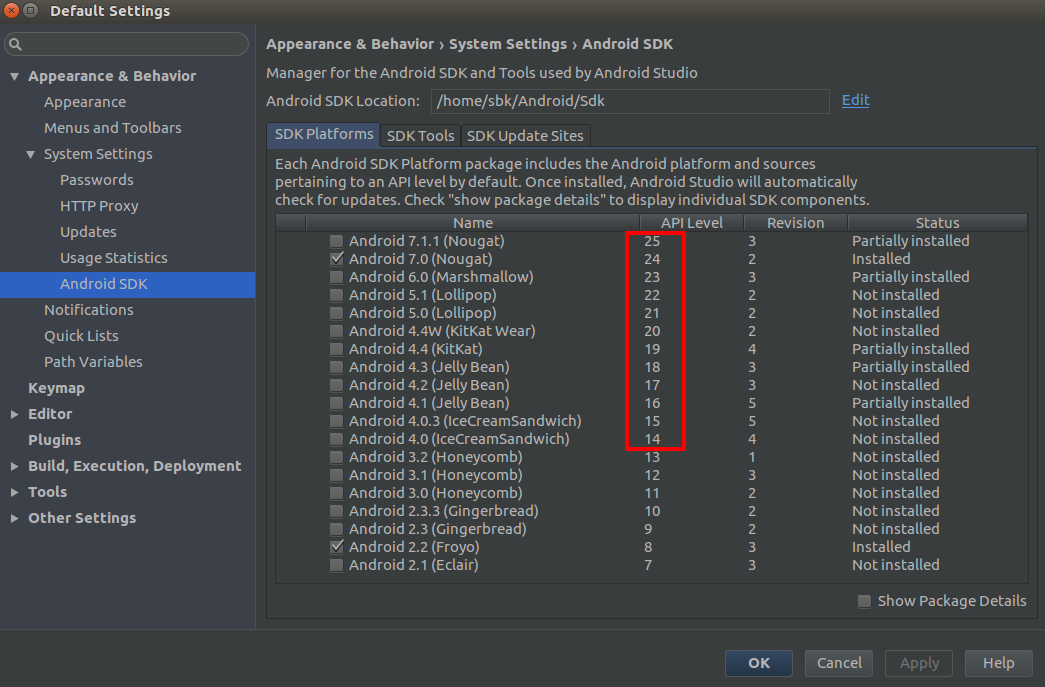Viewport: 1045px width, 687px height.
Task: Uncheck Android 2.2 (Froyo) platform checkbox
Action: point(337,547)
